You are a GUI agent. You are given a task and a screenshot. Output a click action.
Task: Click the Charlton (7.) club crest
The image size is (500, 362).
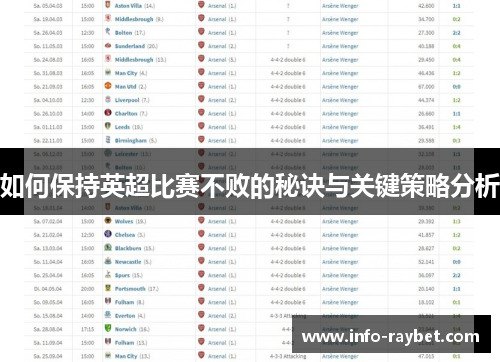[x=108, y=113]
